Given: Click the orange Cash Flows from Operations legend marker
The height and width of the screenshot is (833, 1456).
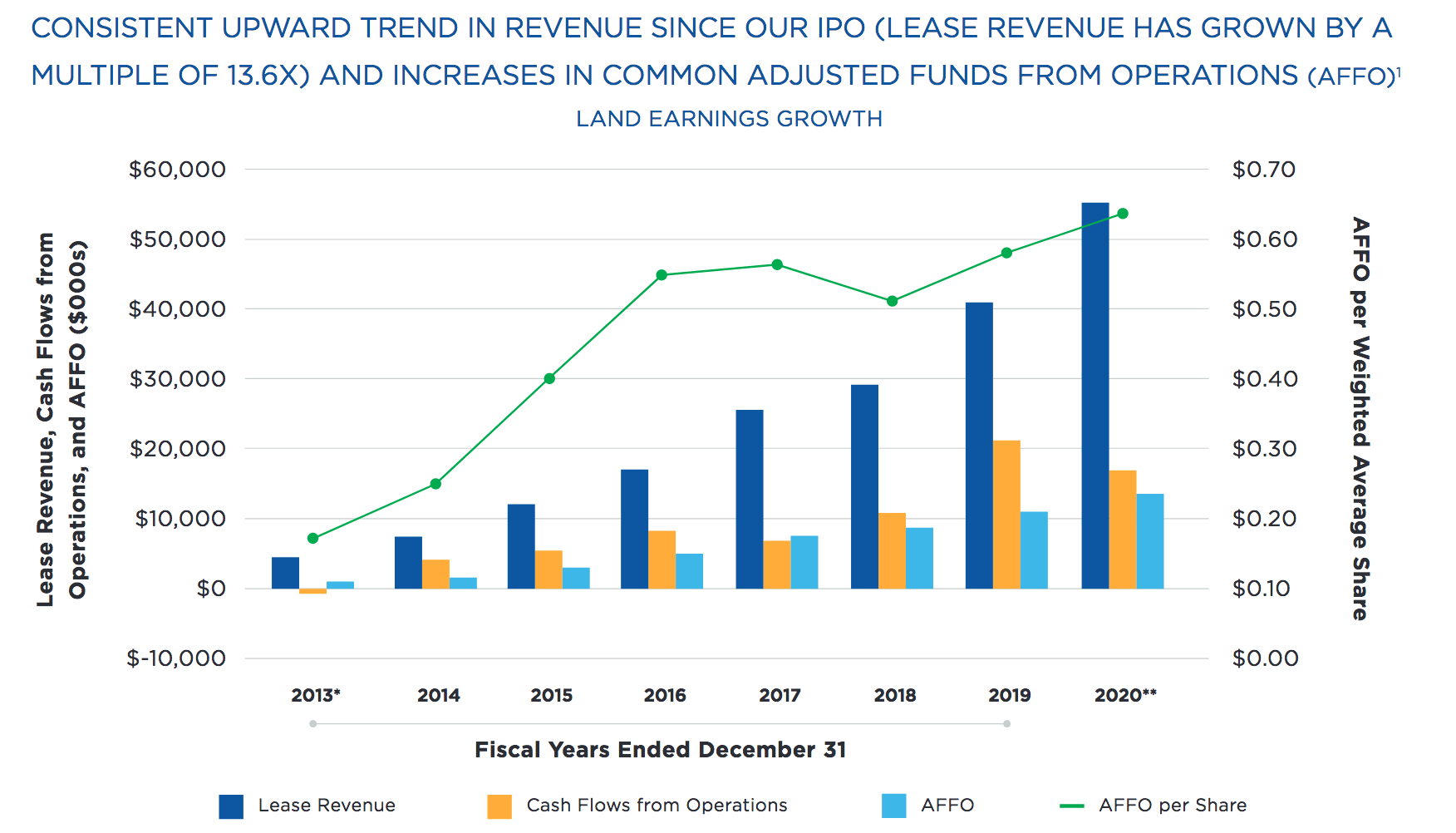Looking at the screenshot, I should [499, 805].
